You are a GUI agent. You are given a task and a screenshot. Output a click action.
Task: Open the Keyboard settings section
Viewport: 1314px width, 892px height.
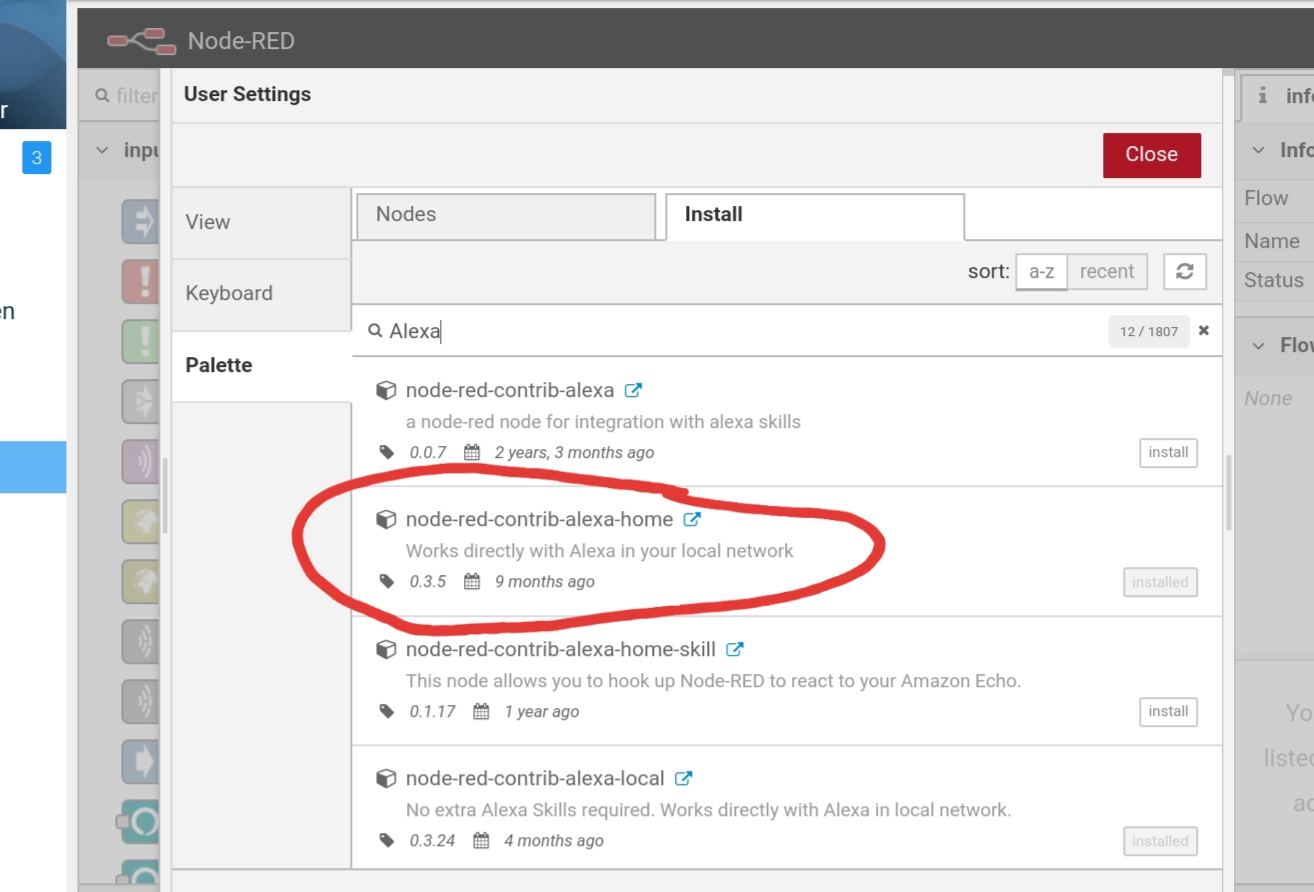click(261, 294)
